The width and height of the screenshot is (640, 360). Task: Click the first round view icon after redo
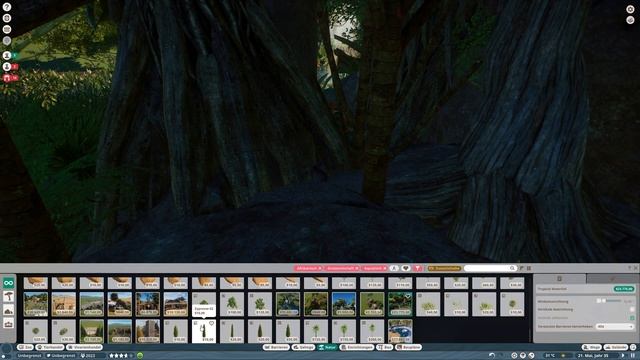514,356
